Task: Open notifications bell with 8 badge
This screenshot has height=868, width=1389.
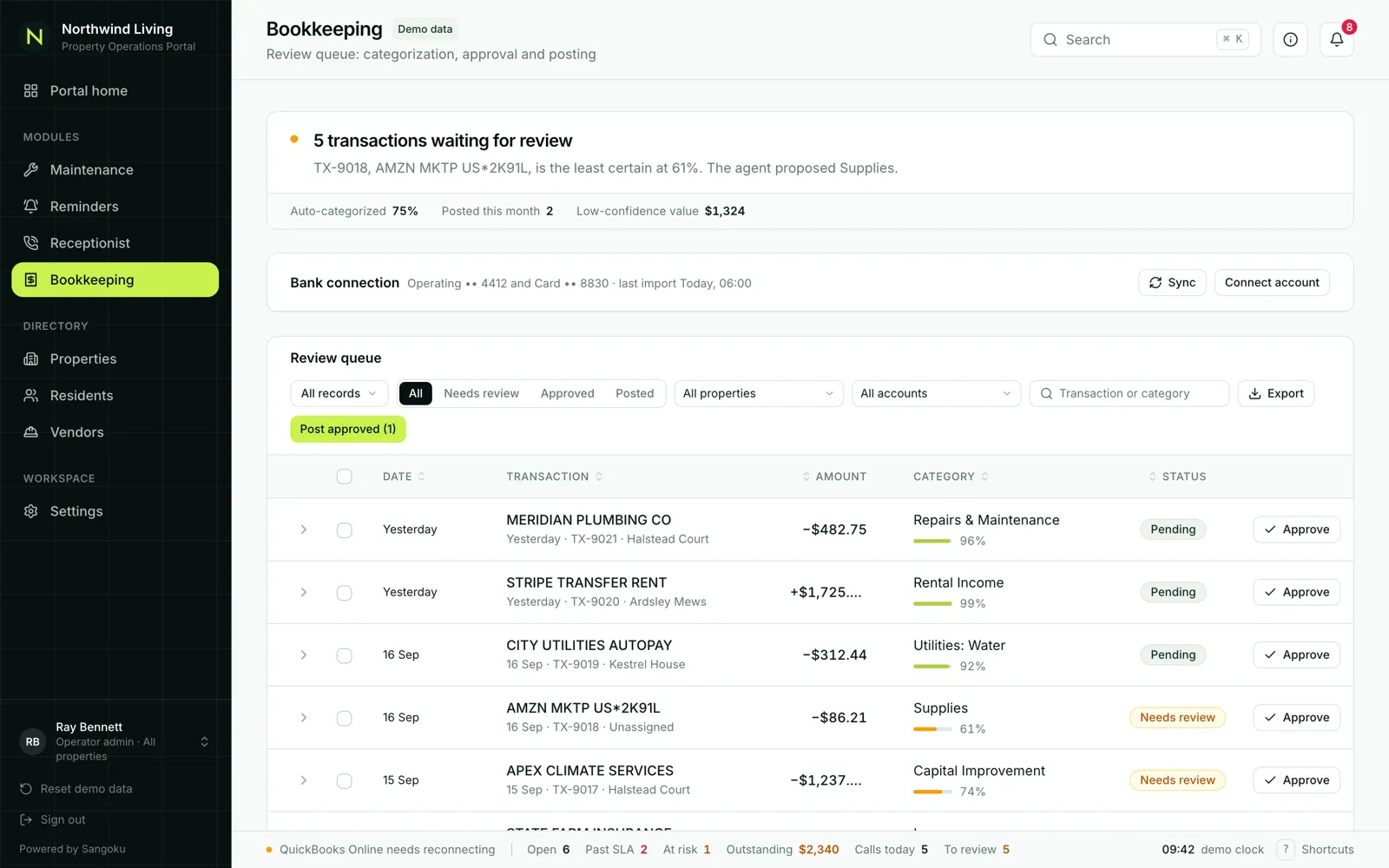Action: pyautogui.click(x=1337, y=40)
